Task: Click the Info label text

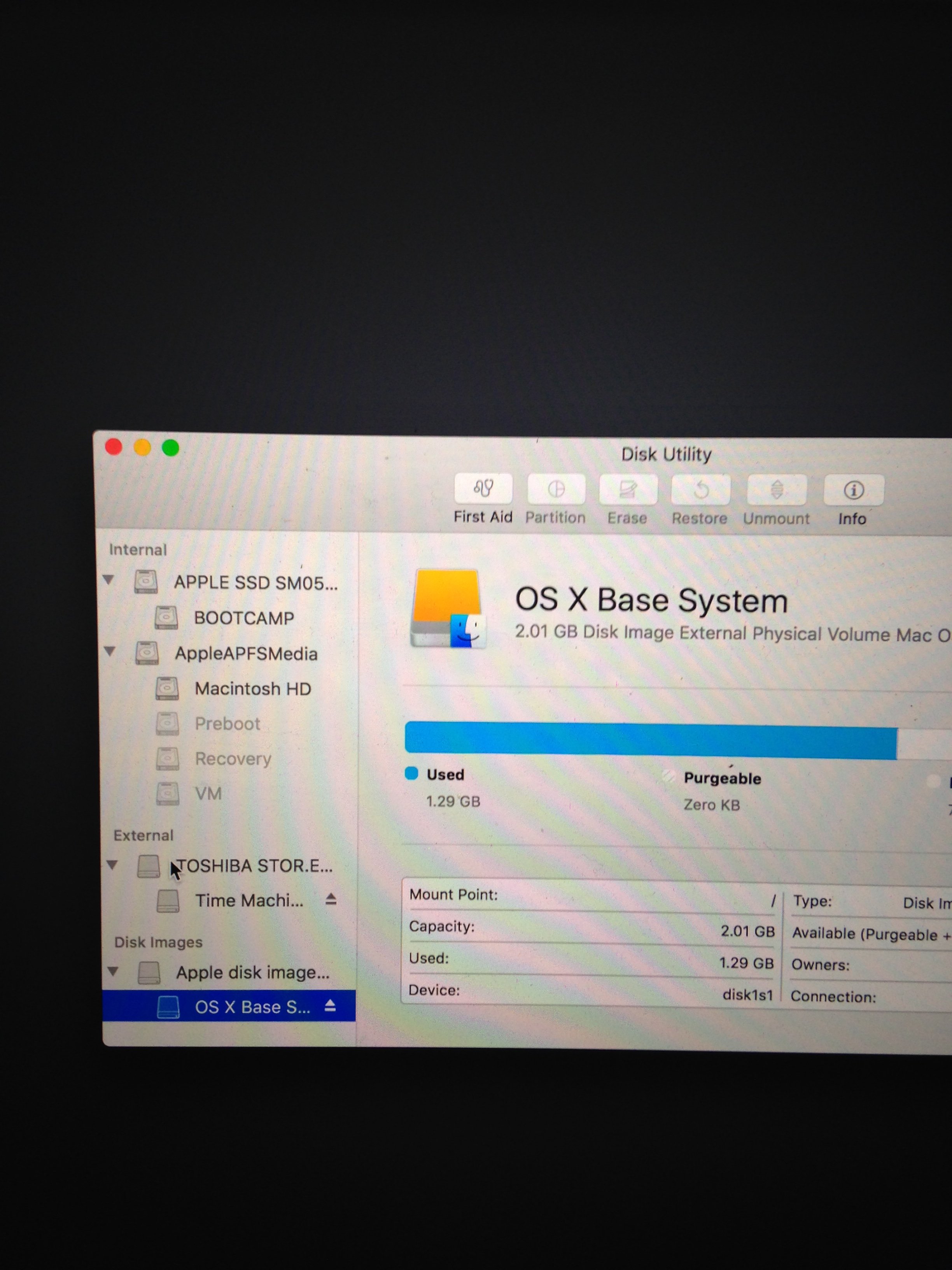Action: pos(852,518)
